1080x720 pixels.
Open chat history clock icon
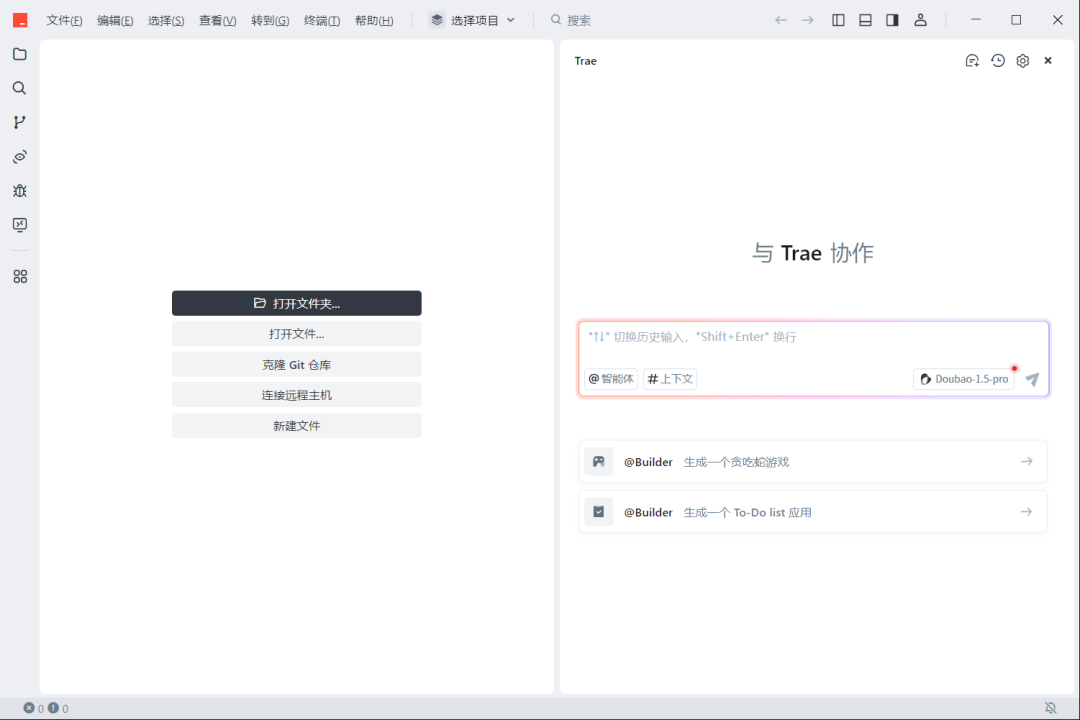pos(997,61)
